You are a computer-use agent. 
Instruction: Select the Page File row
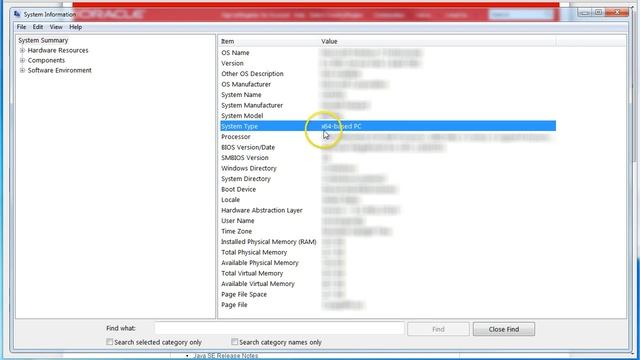click(388, 305)
